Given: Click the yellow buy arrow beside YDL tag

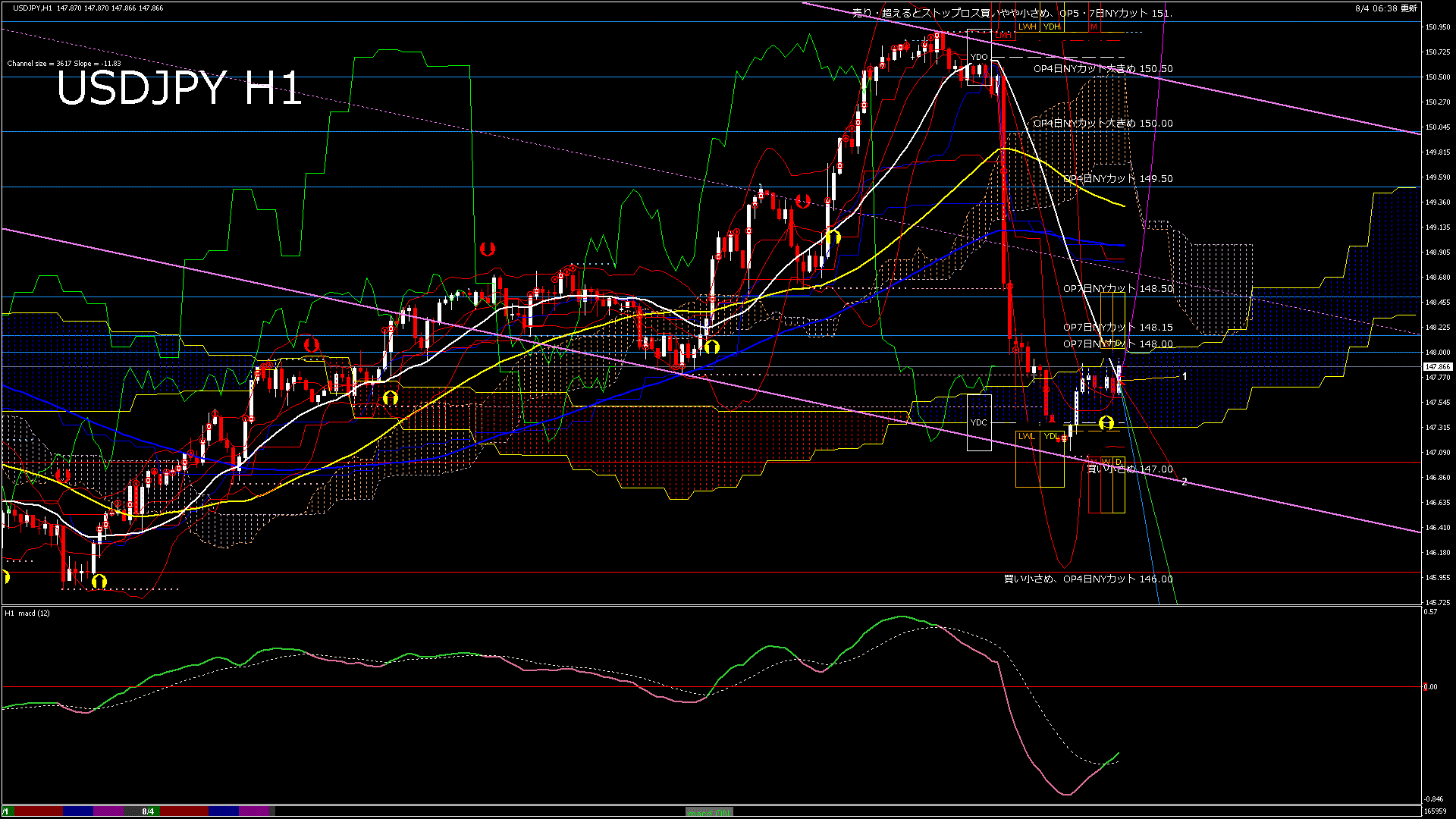Looking at the screenshot, I should 1106,422.
